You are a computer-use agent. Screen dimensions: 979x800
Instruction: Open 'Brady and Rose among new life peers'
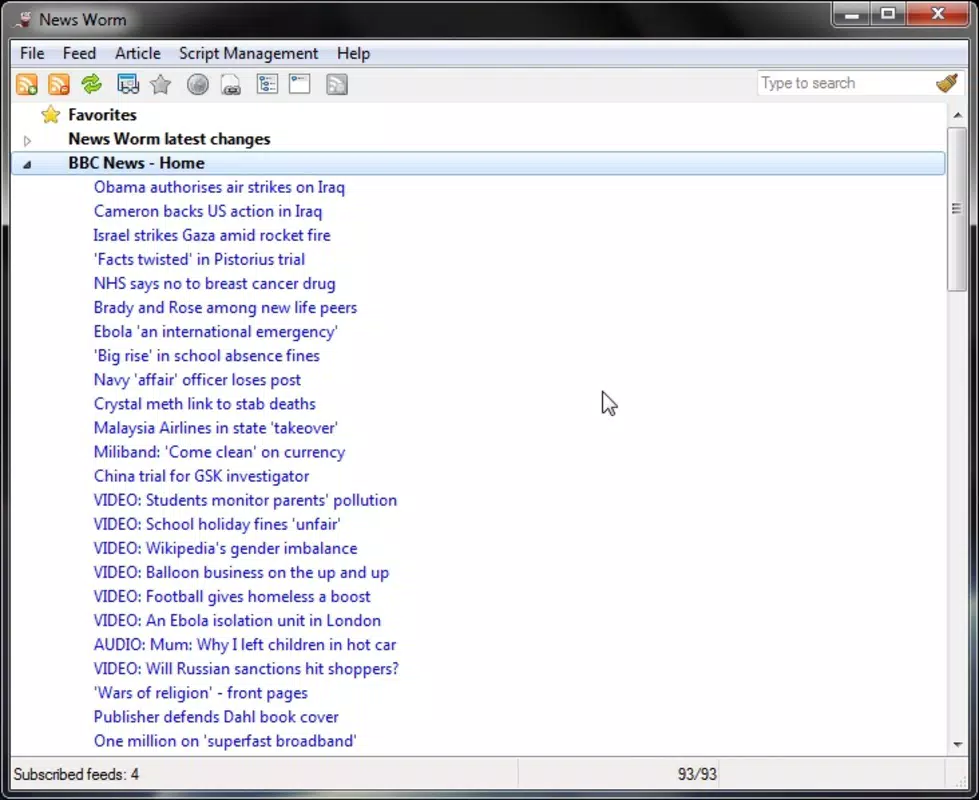point(225,308)
